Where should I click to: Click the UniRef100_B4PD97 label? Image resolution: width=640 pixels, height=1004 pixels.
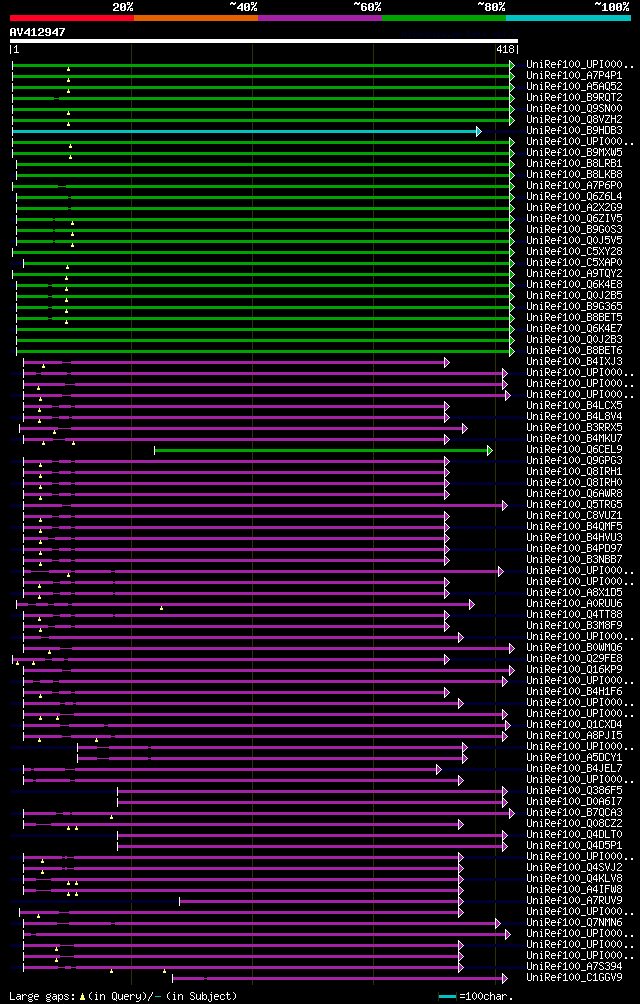[574, 548]
